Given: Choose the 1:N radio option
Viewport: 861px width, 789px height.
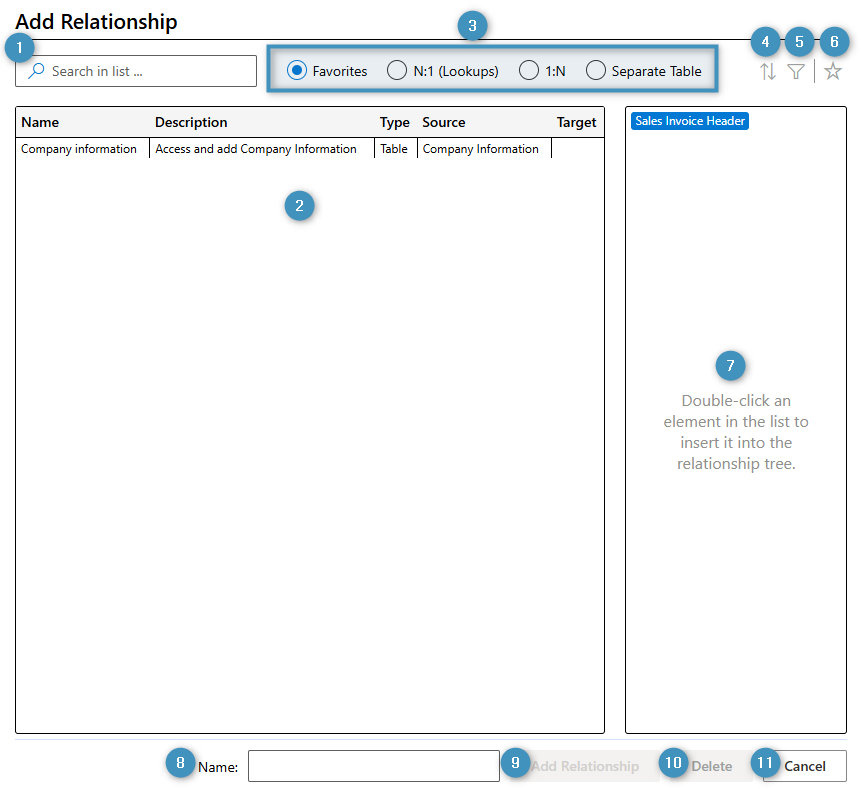Looking at the screenshot, I should click(x=529, y=70).
